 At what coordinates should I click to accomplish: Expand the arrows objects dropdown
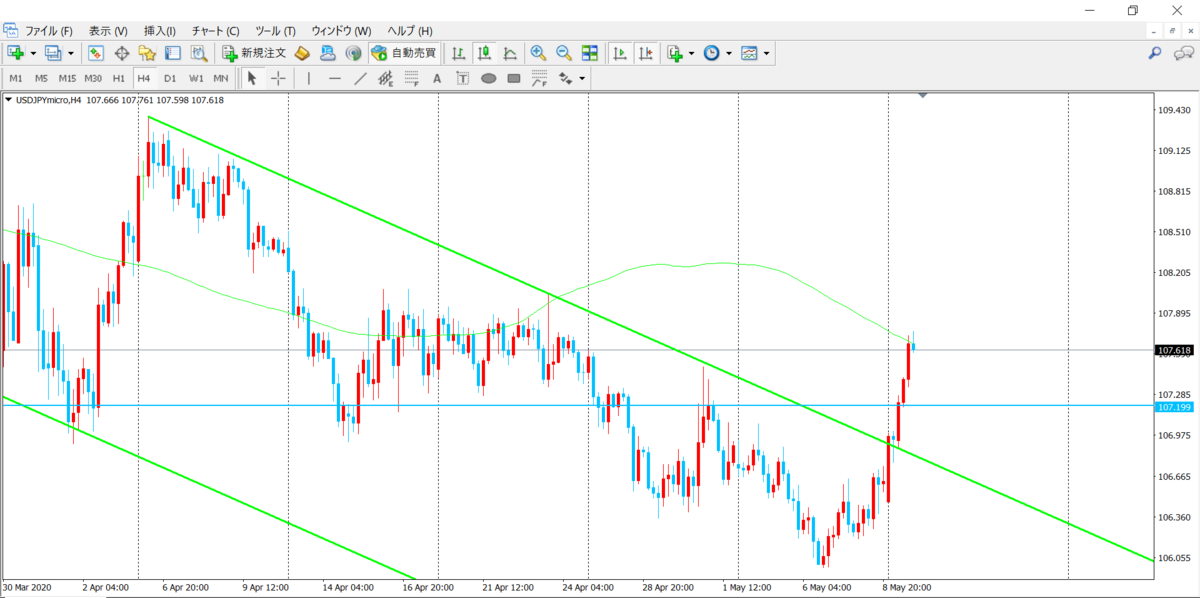[x=581, y=78]
